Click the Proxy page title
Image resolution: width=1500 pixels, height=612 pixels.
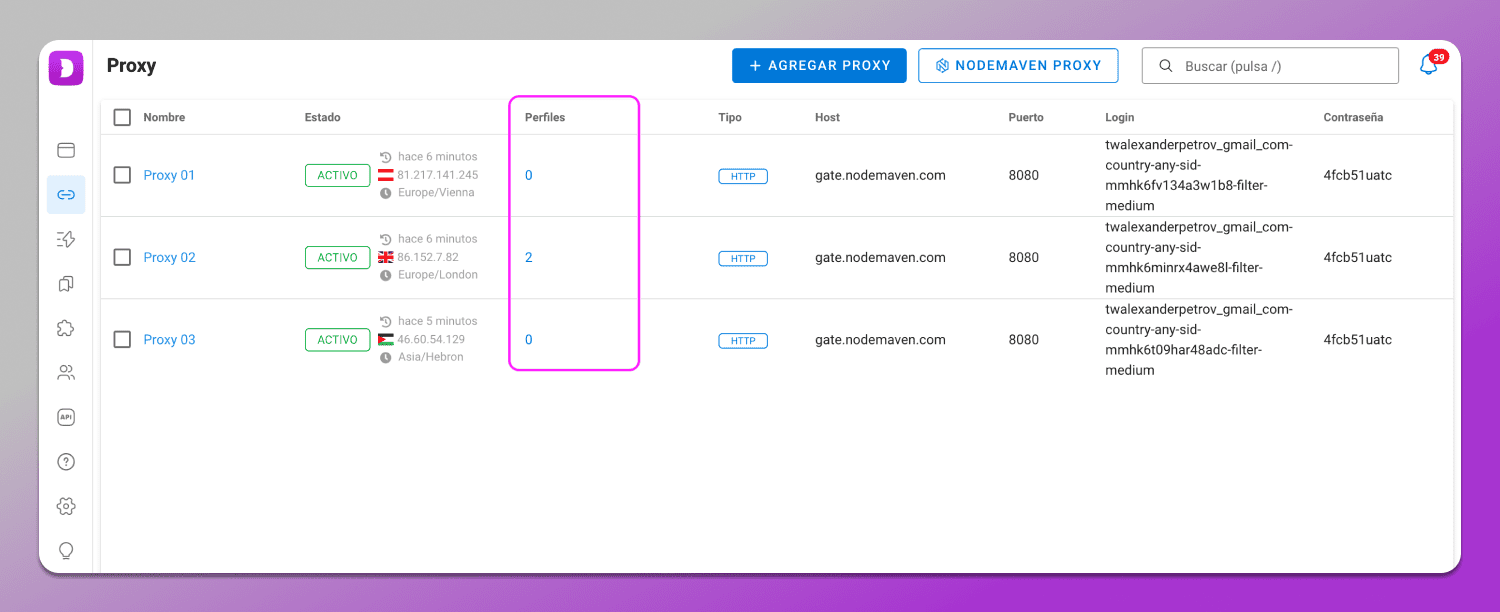131,66
